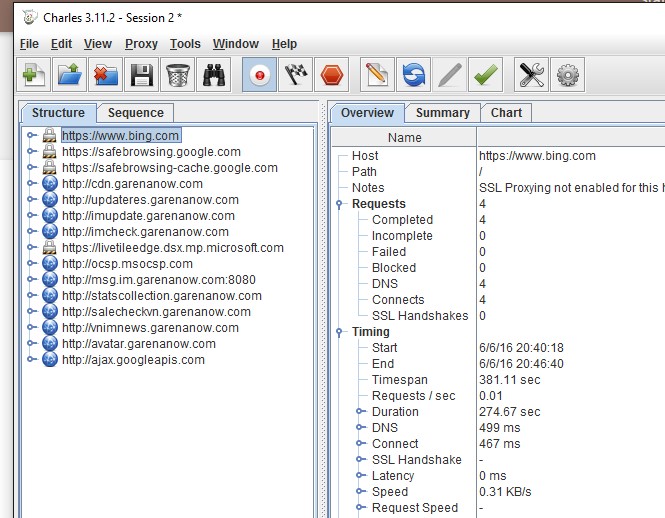This screenshot has width=665, height=518.
Task: Expand the Duration row details
Action: click(x=360, y=412)
